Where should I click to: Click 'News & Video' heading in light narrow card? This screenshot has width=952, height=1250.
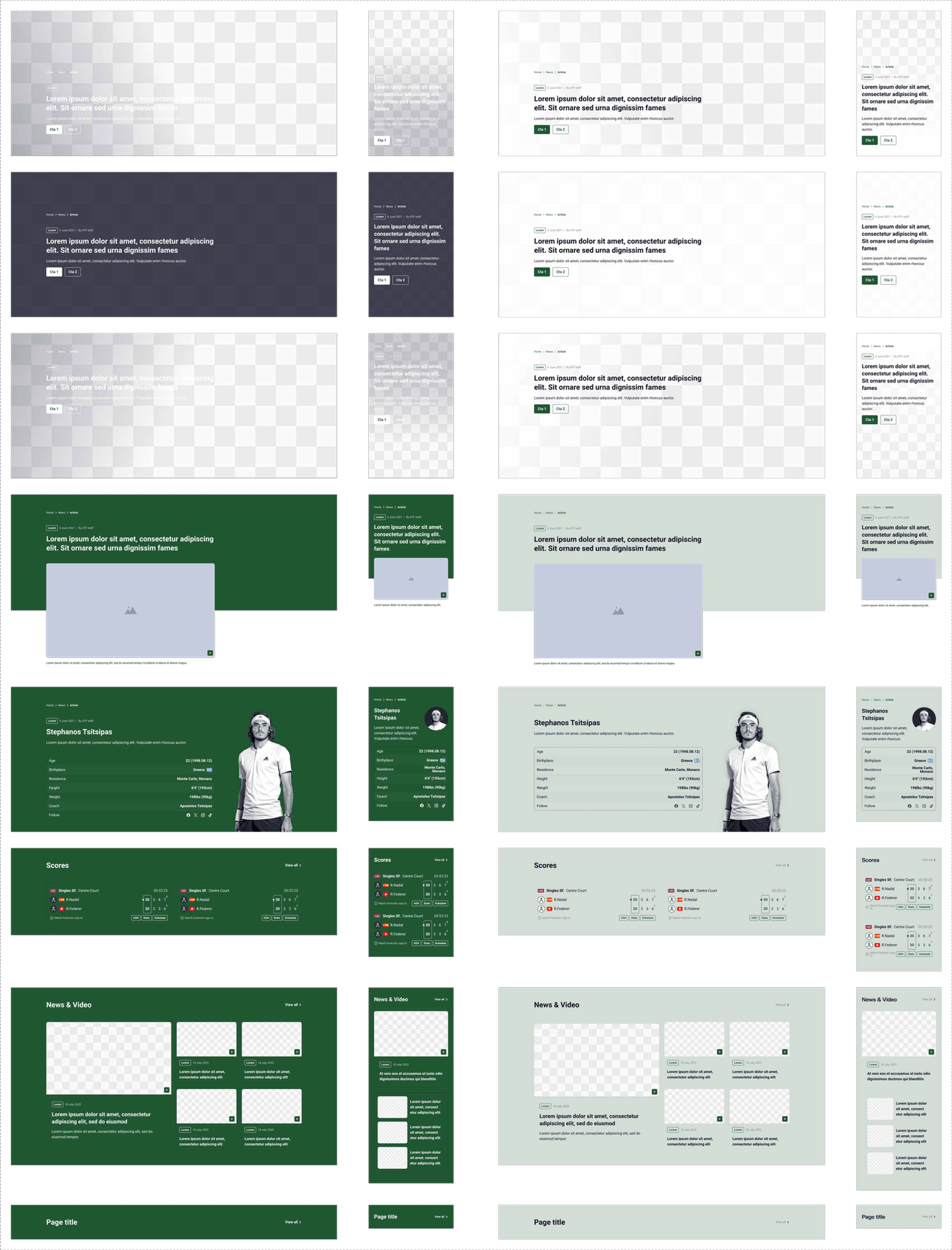click(x=879, y=1000)
